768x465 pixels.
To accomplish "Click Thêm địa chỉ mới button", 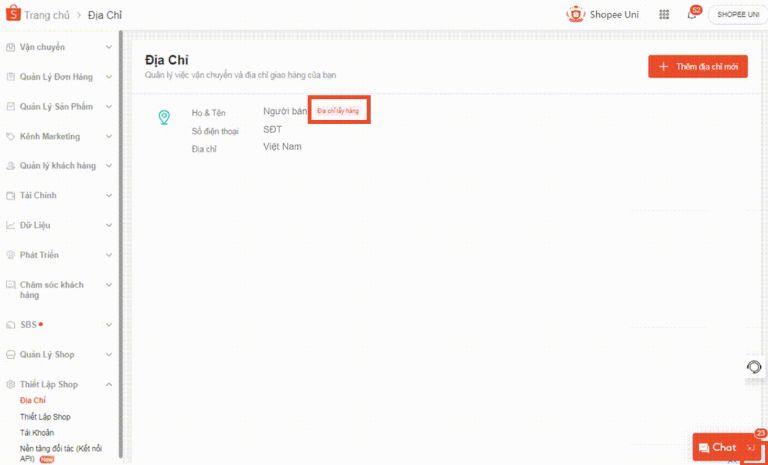I will [698, 66].
